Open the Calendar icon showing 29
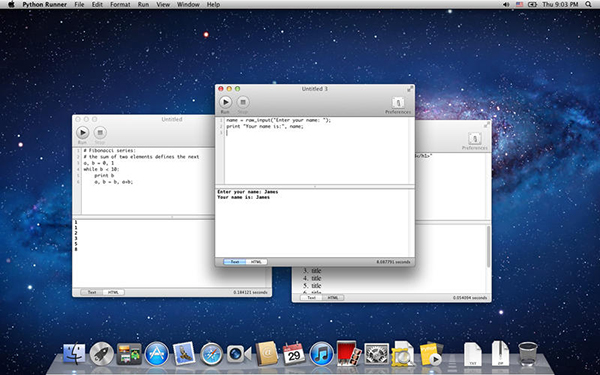 tap(293, 353)
